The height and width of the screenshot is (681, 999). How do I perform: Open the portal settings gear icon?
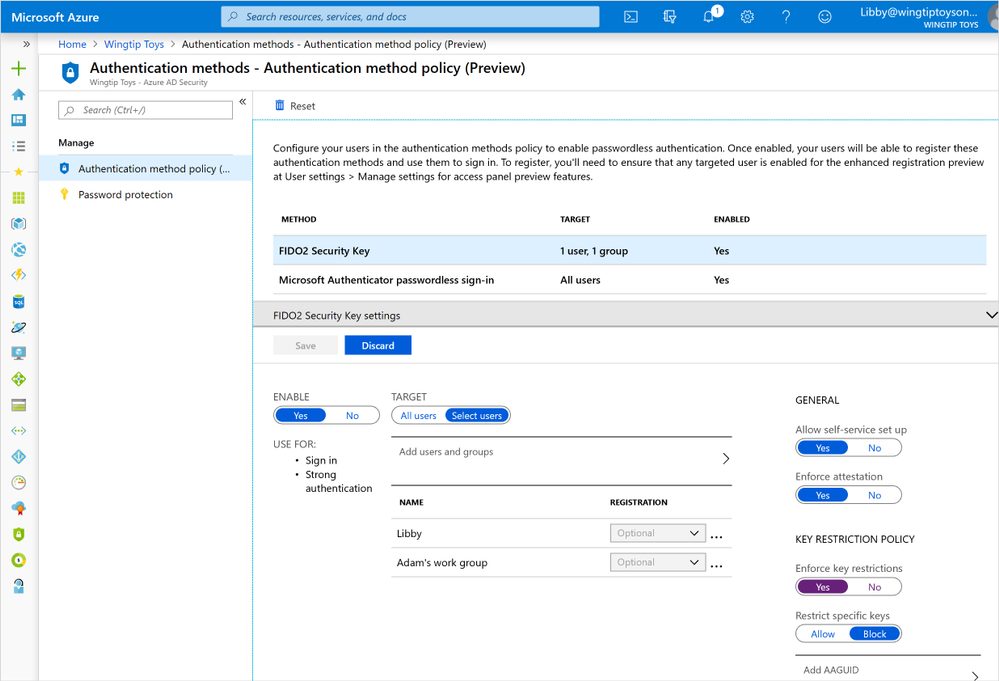tap(747, 17)
